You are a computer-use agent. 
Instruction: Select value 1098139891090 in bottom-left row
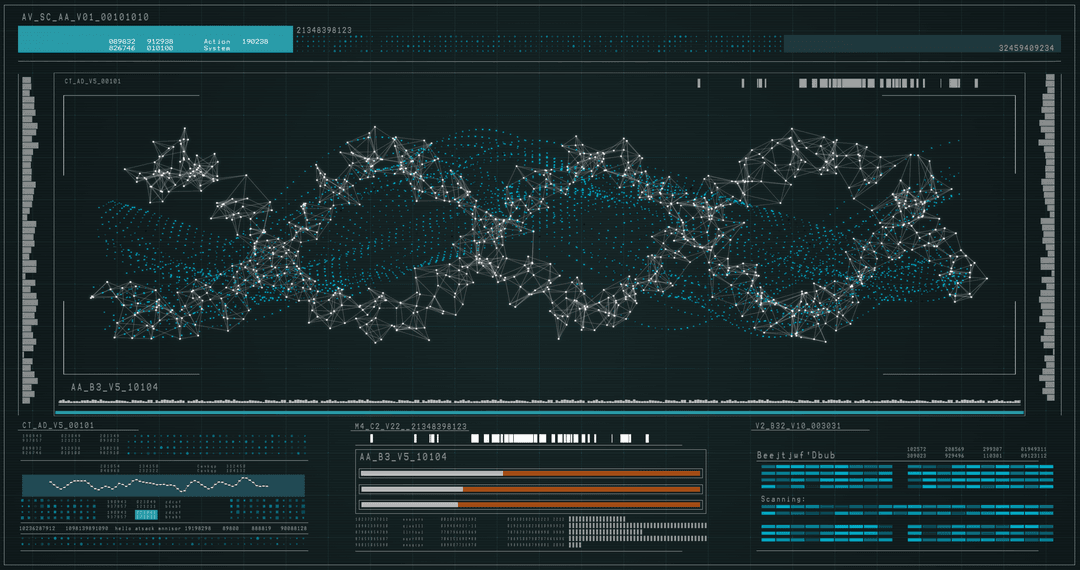pyautogui.click(x=87, y=529)
